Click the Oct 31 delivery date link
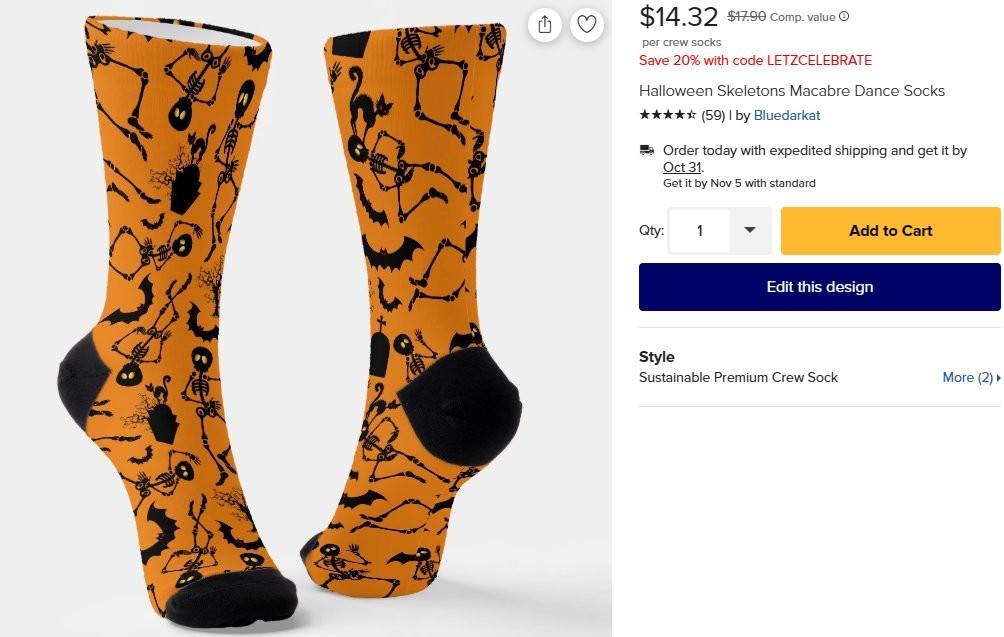The height and width of the screenshot is (637, 1004). 682,167
